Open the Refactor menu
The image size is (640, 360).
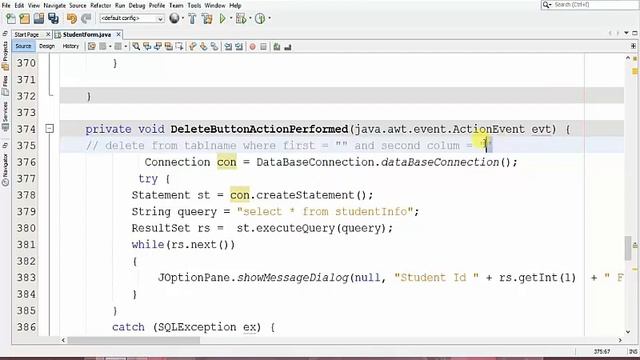(x=100, y=6)
